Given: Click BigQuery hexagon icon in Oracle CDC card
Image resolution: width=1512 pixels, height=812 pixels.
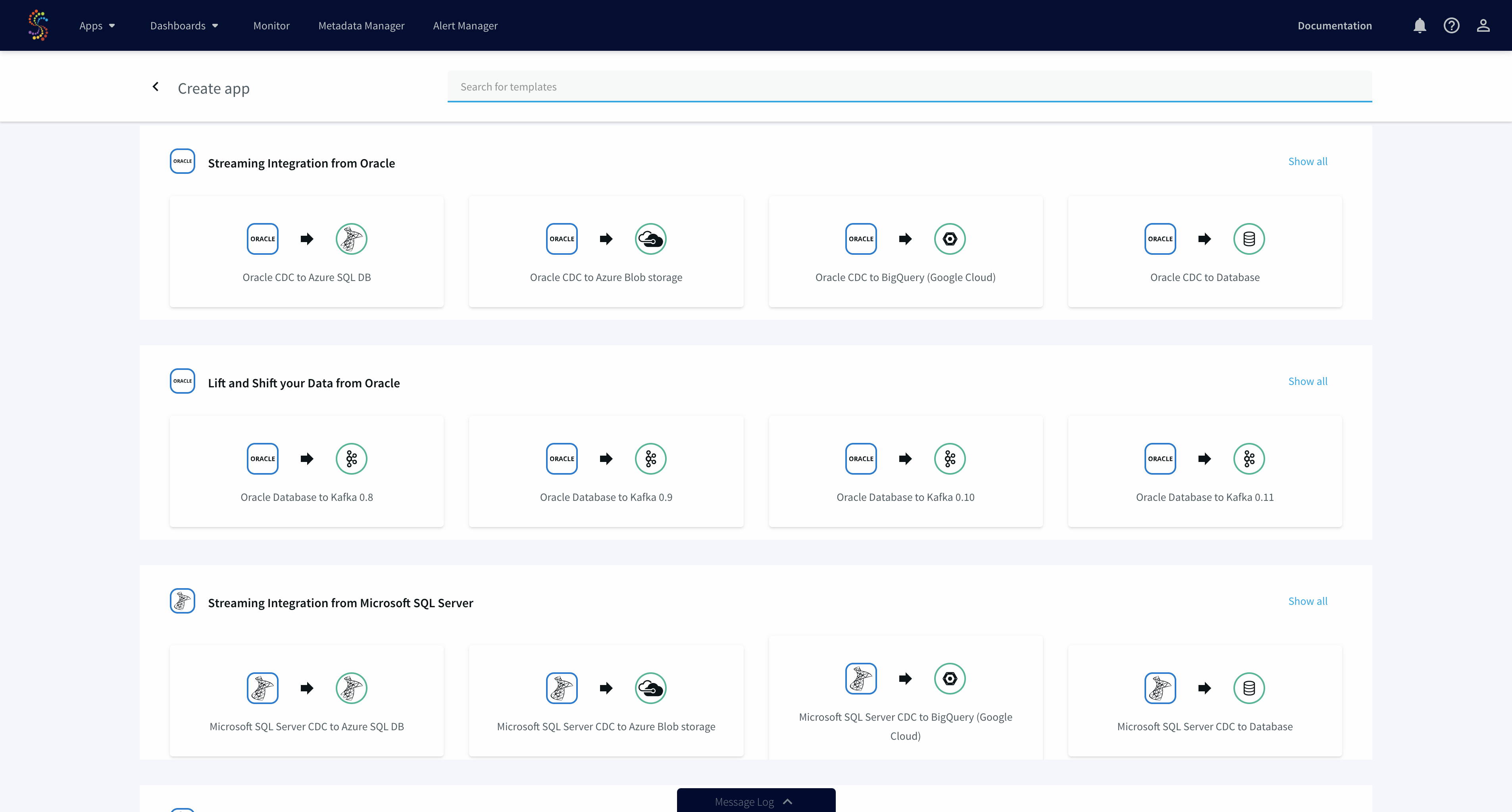Looking at the screenshot, I should (x=950, y=239).
